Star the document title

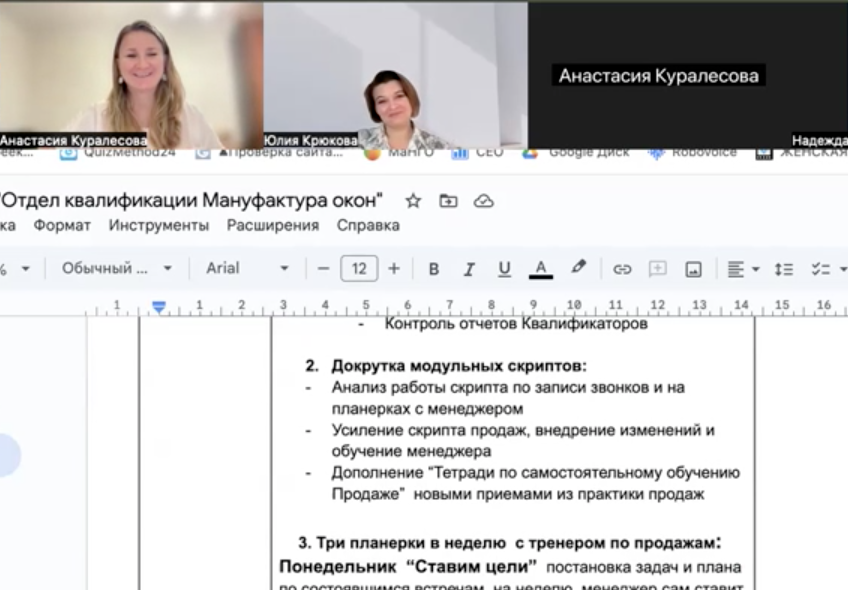pyautogui.click(x=413, y=201)
